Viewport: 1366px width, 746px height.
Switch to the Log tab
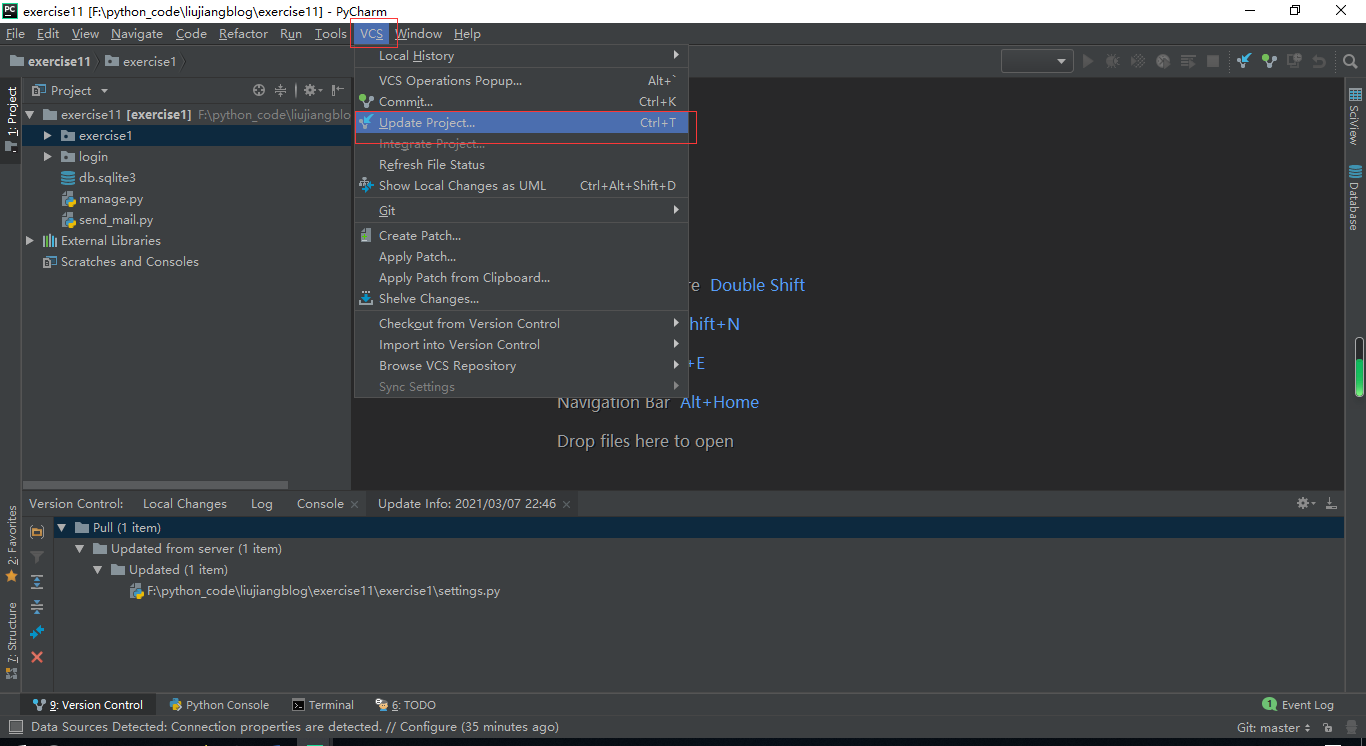pos(262,504)
